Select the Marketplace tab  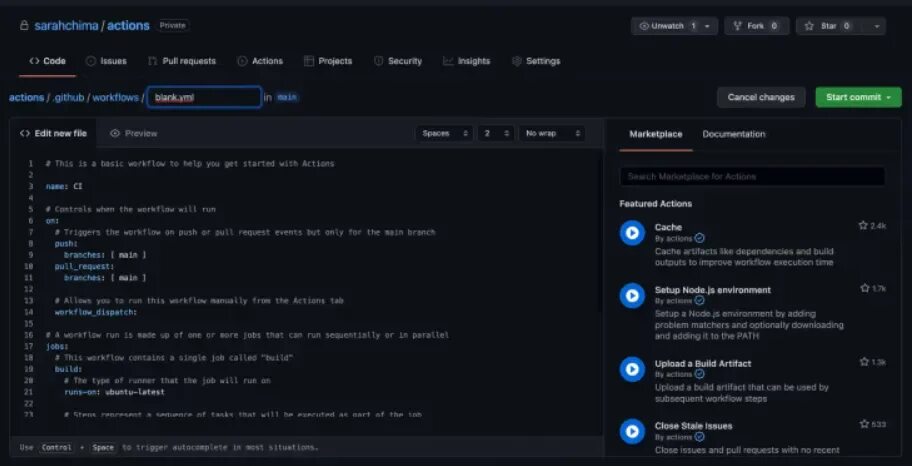coord(656,134)
